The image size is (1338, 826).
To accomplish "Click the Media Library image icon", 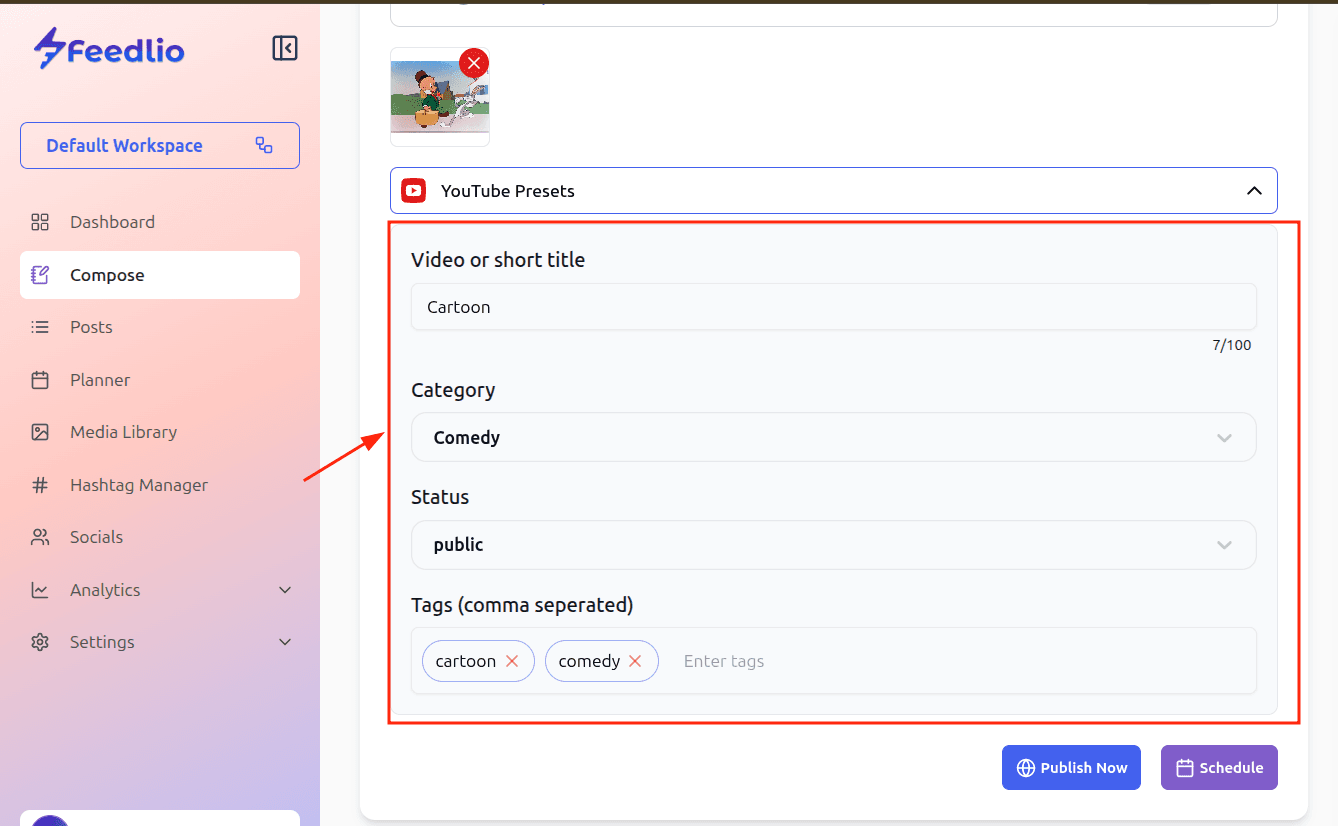I will (40, 432).
